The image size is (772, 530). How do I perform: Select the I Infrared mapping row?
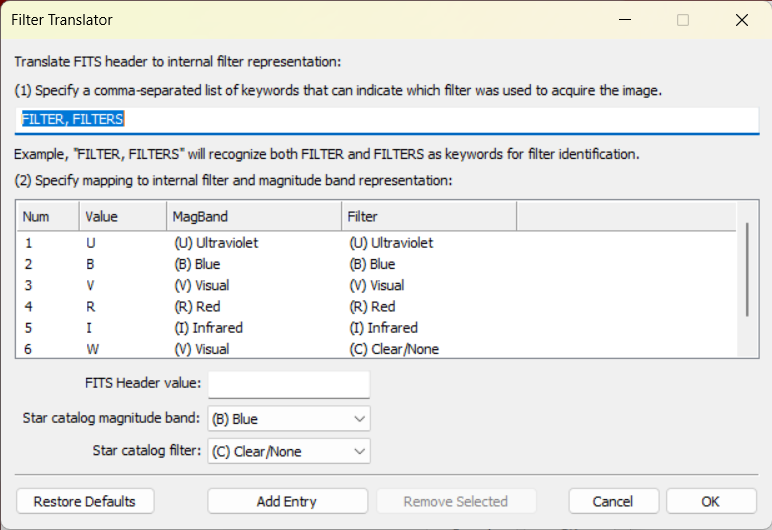377,328
